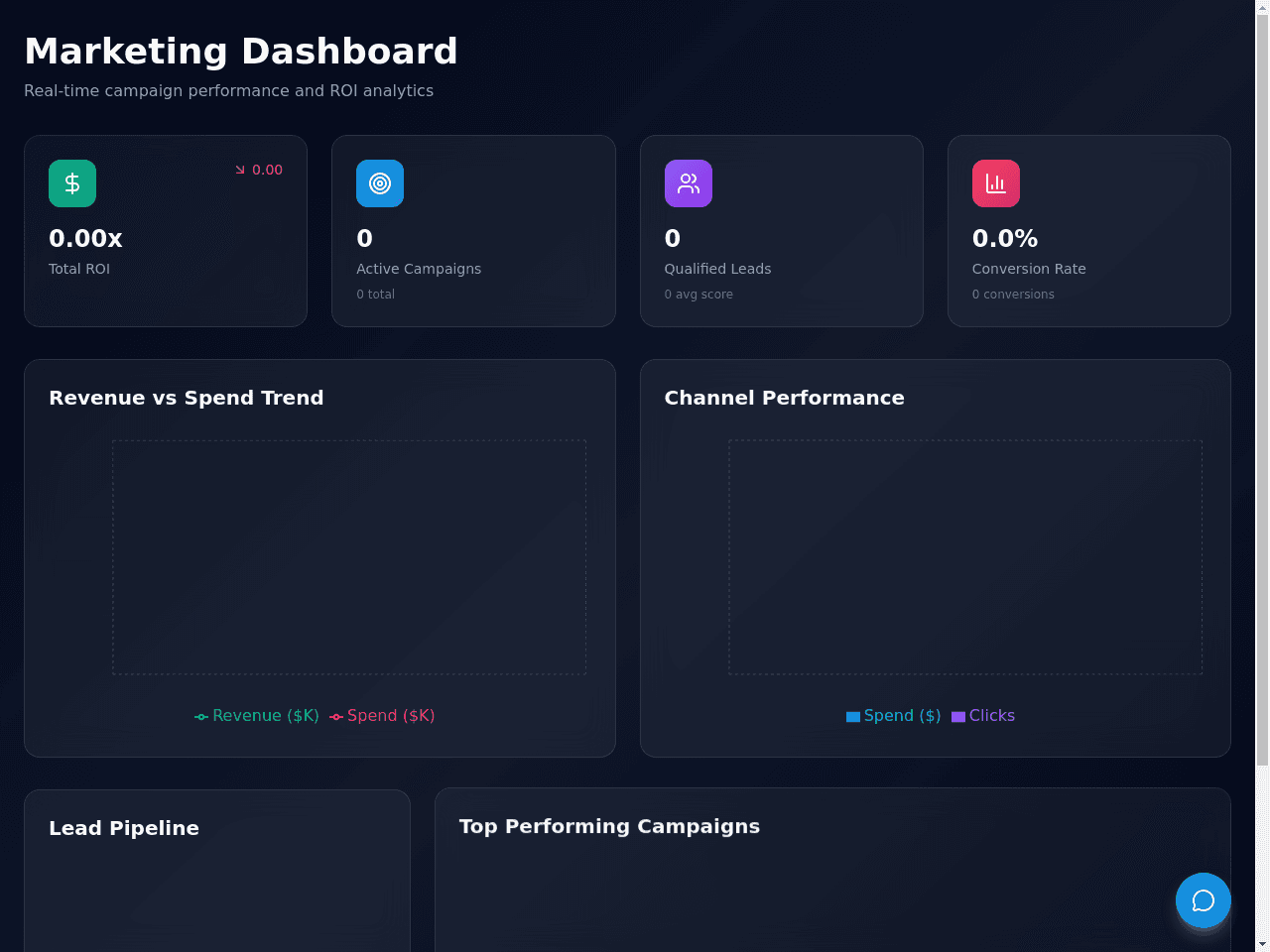Click the blue Spend ($) legend swatch
Viewport: 1270px width, 952px height.
coord(853,717)
